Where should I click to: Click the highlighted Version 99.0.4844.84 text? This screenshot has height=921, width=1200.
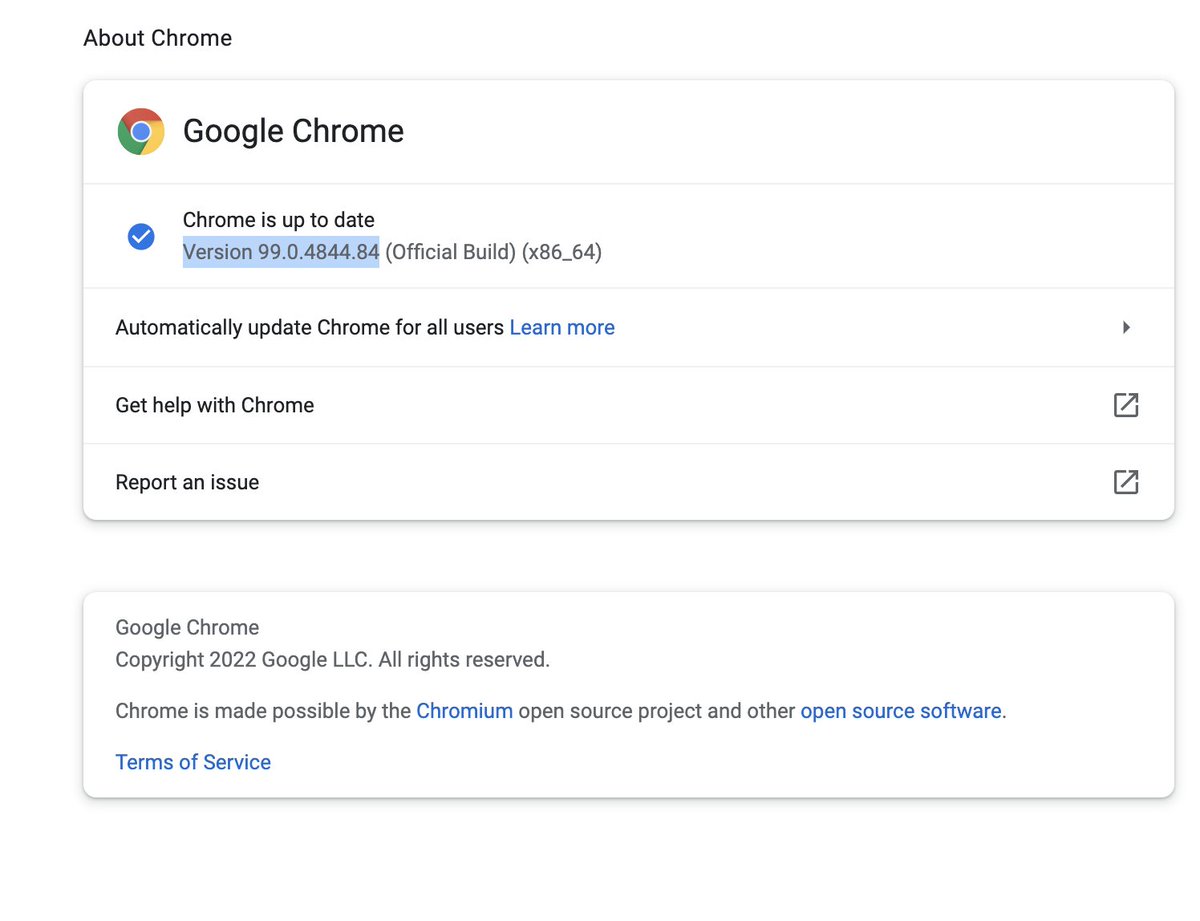pyautogui.click(x=281, y=252)
